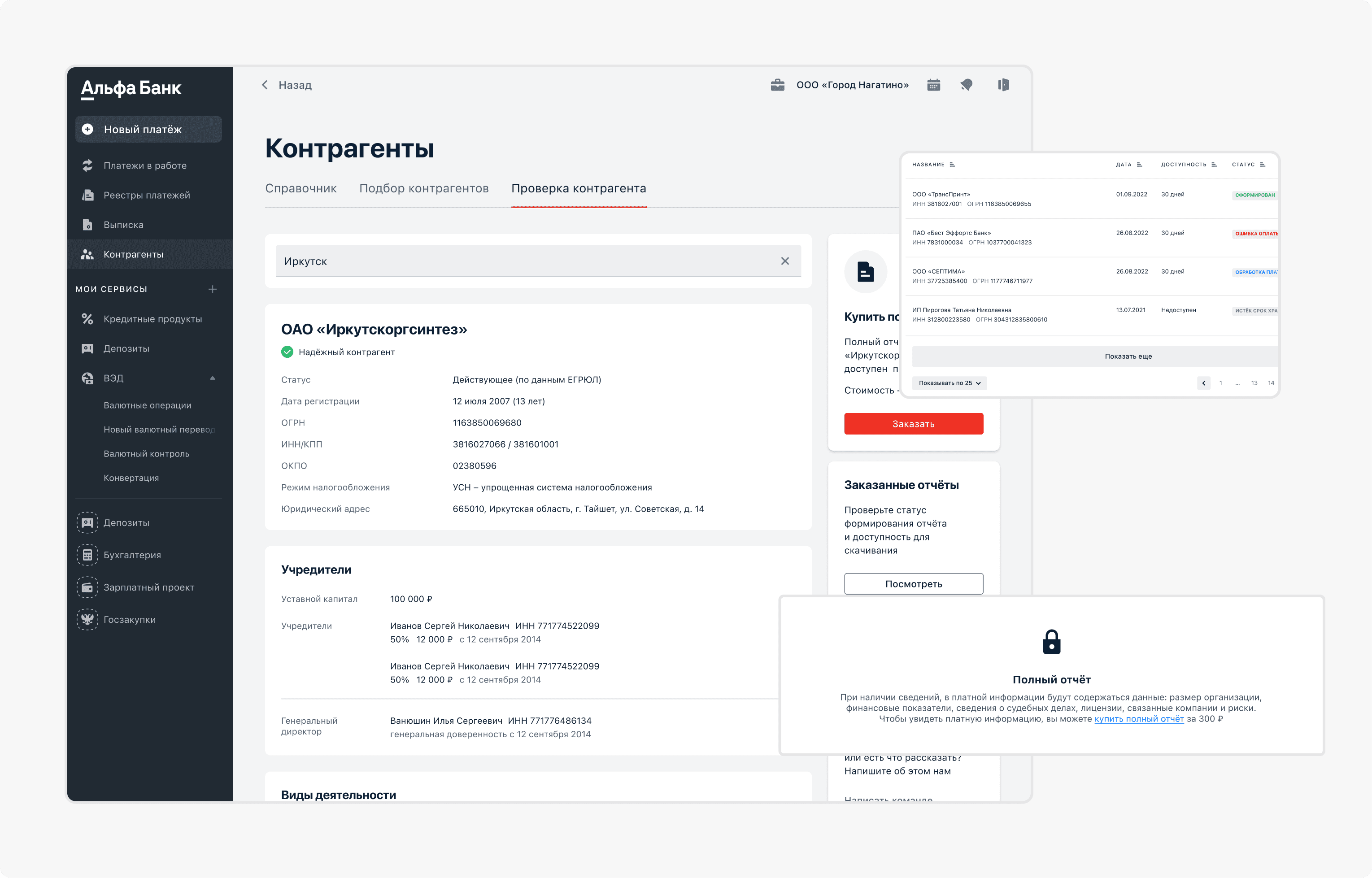
Task: Follow the купить полный отчёт link
Action: coord(1139,719)
